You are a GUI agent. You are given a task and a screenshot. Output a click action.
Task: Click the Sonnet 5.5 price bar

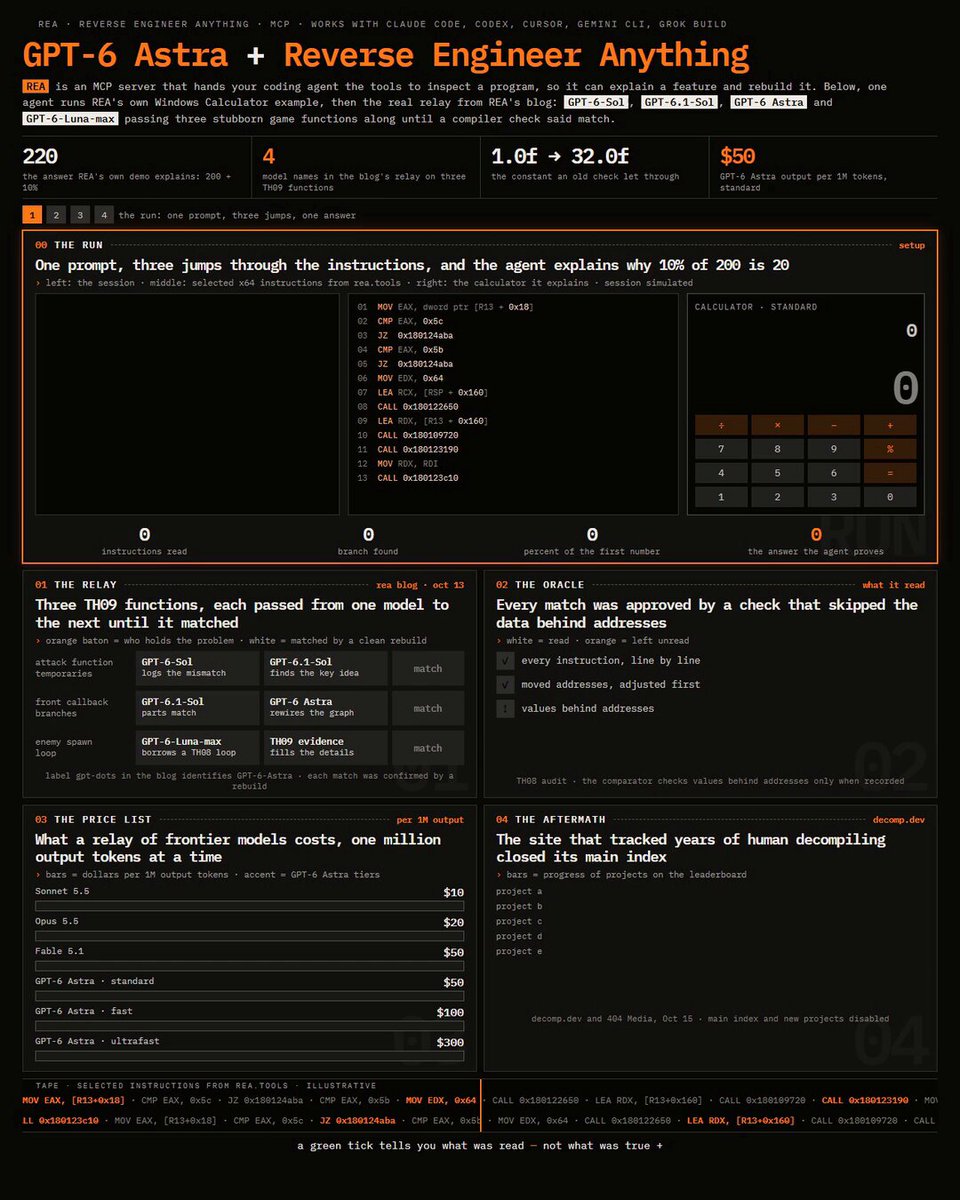coord(249,906)
